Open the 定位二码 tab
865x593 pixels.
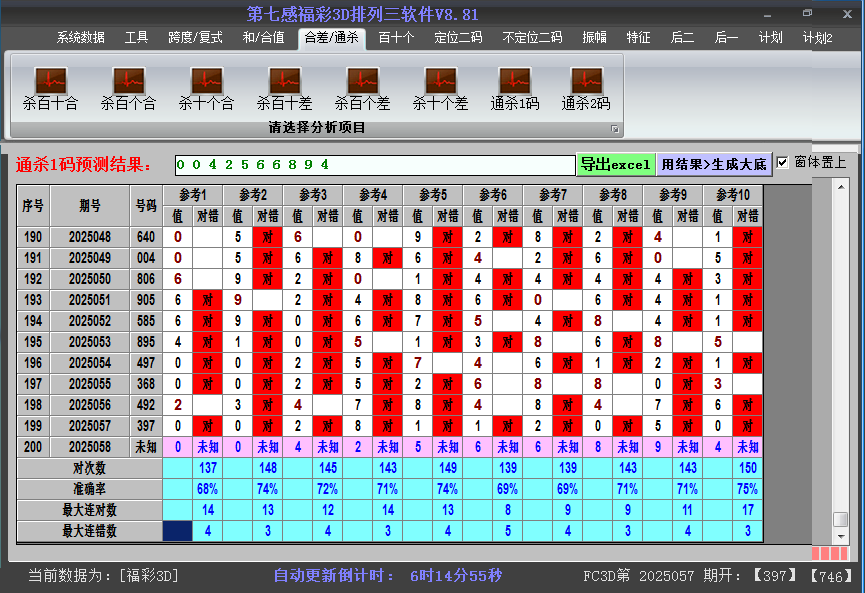point(458,38)
